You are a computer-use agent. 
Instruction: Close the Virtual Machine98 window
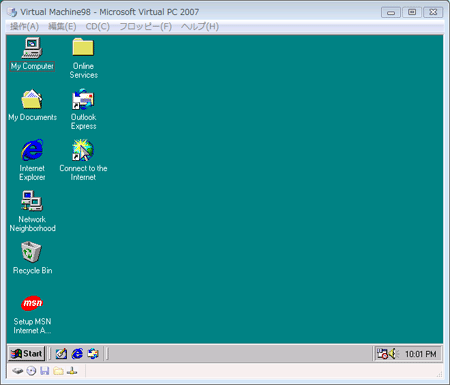click(433, 12)
